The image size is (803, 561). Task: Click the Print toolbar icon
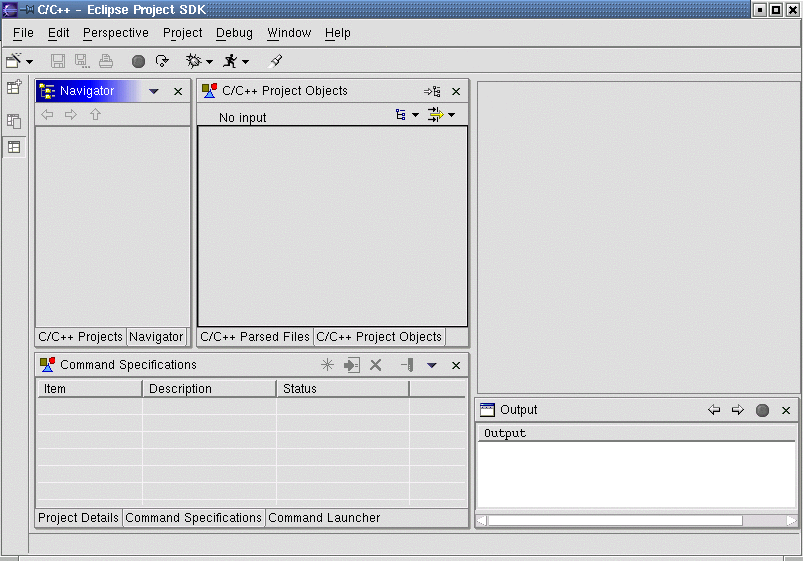coord(106,61)
